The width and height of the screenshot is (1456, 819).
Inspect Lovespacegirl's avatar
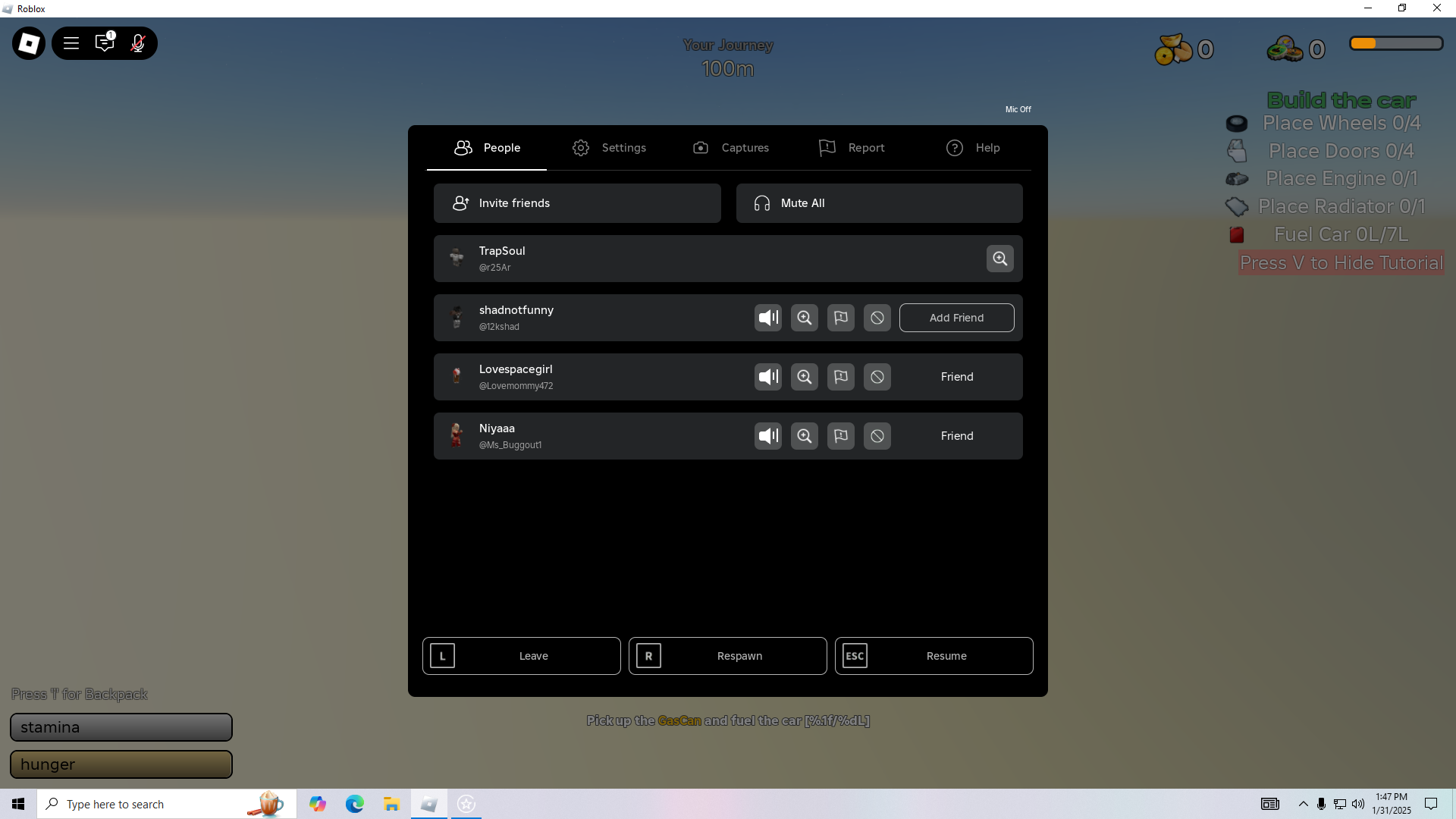[805, 377]
